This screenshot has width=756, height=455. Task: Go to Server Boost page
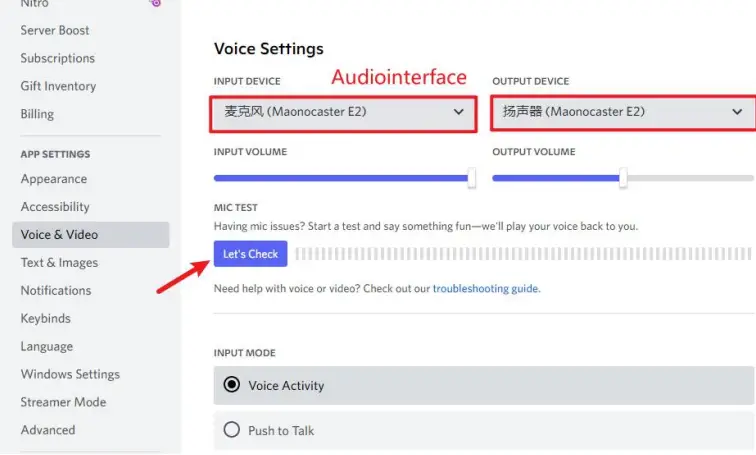coord(55,30)
